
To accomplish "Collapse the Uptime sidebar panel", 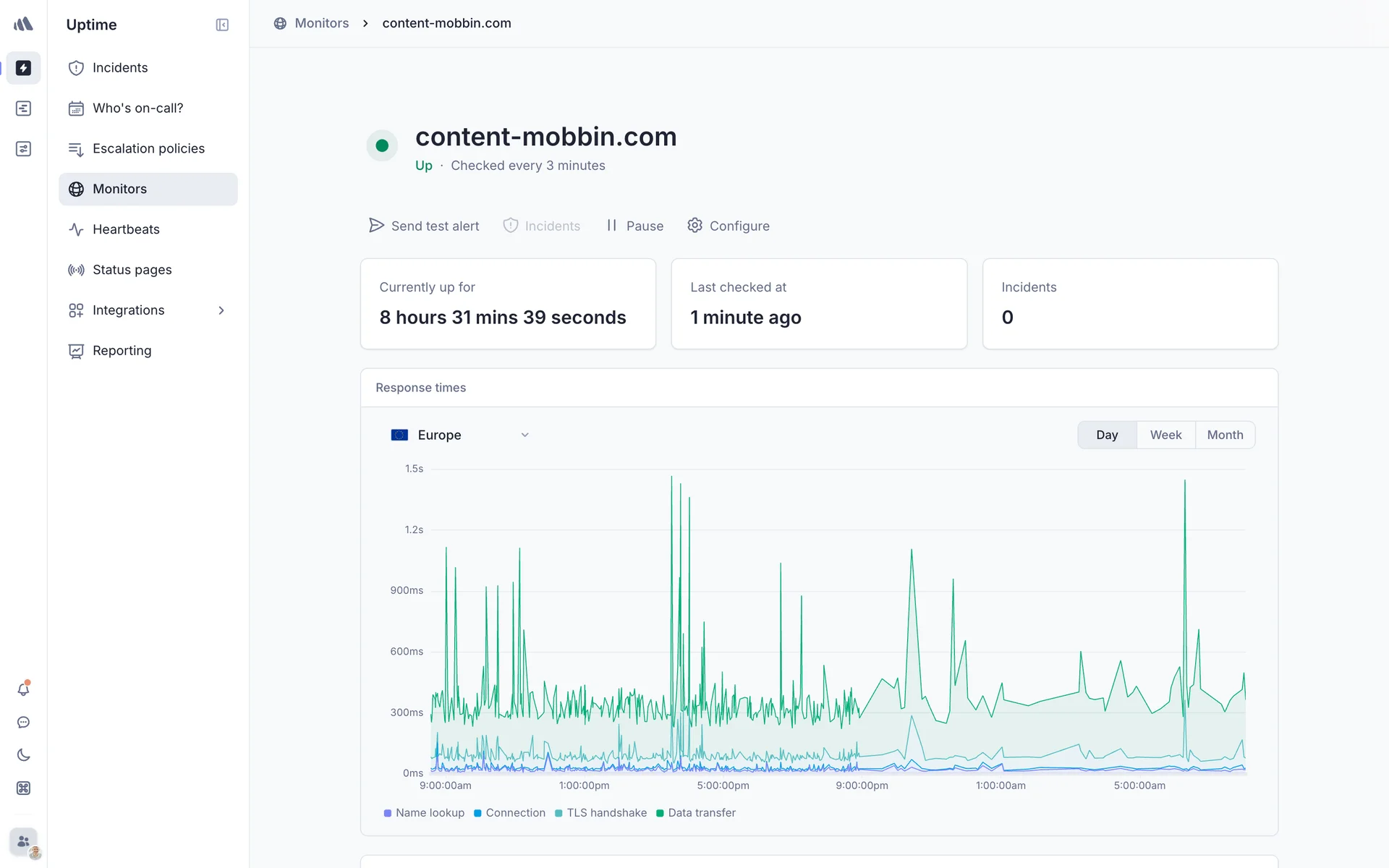I will click(222, 25).
